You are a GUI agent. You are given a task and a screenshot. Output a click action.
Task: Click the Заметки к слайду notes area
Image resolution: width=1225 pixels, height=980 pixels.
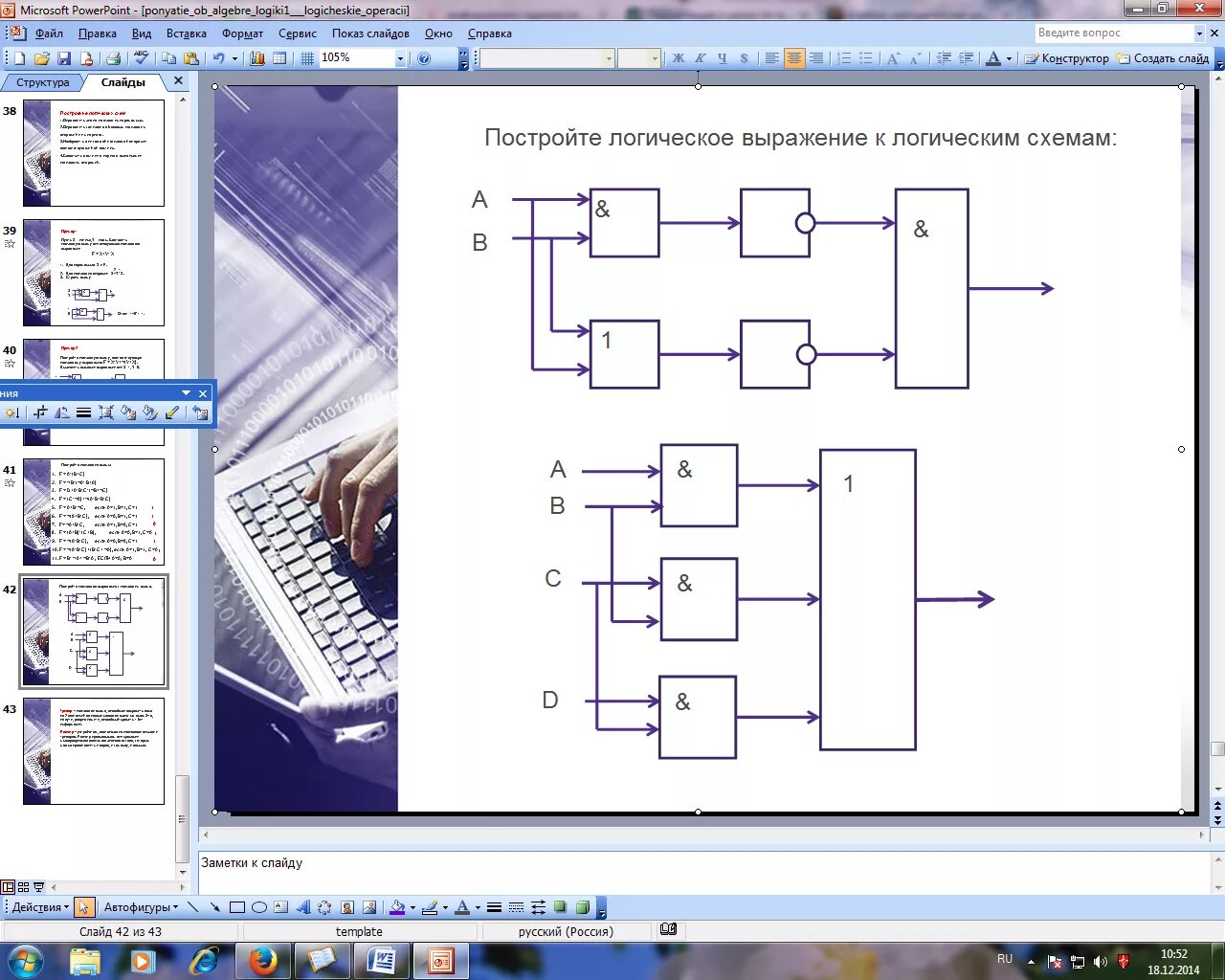point(704,871)
